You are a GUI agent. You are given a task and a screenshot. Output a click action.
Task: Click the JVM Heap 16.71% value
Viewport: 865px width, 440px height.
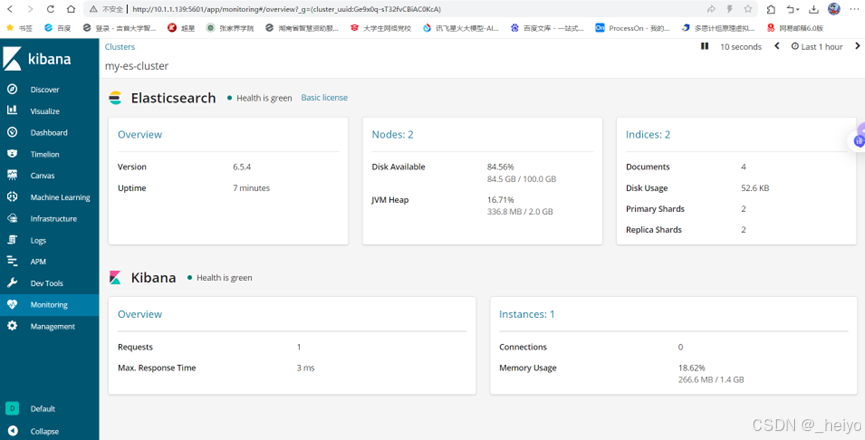[500, 200]
